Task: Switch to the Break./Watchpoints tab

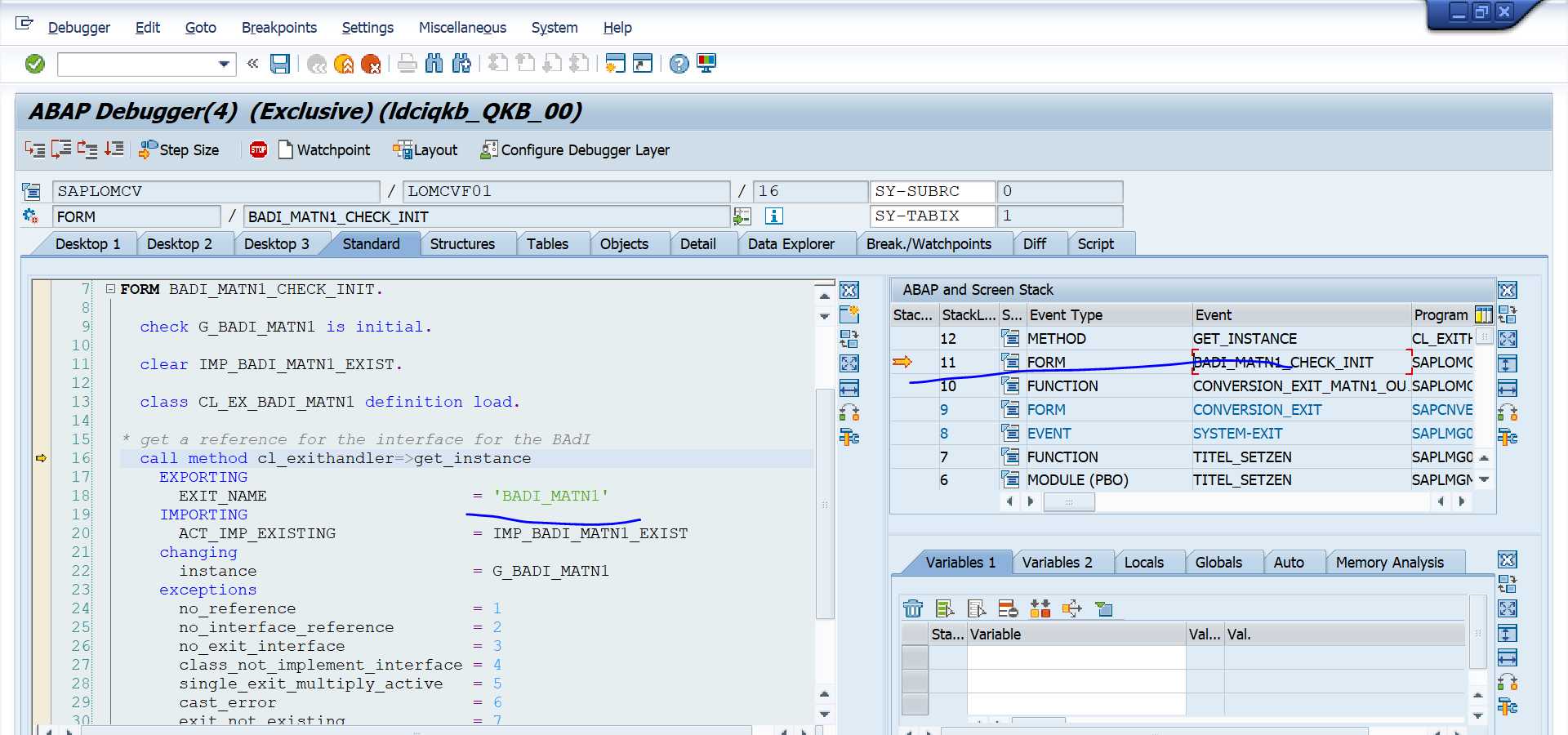Action: coord(929,244)
